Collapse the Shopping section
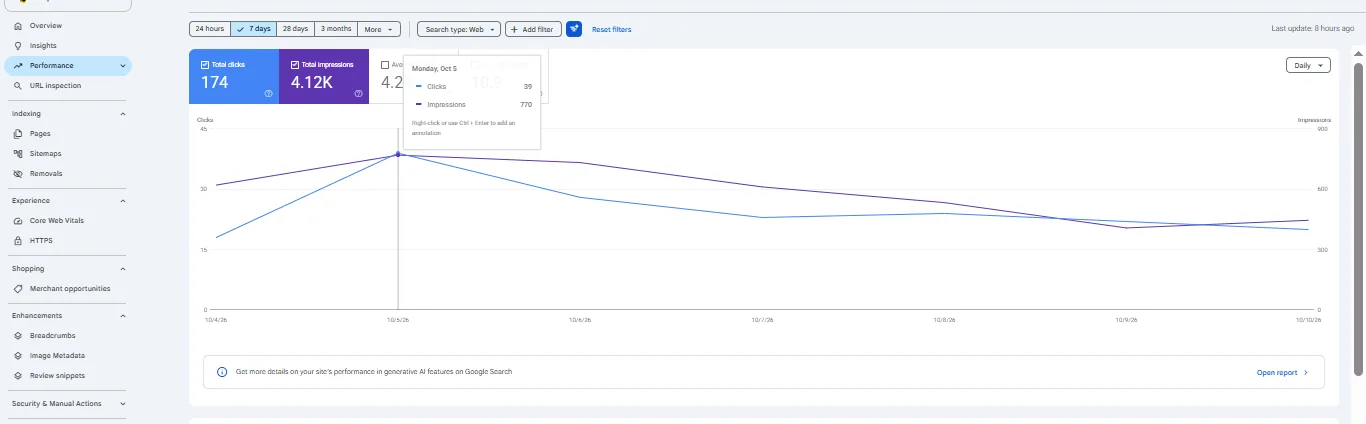Viewport: 1366px width, 424px height. click(123, 269)
